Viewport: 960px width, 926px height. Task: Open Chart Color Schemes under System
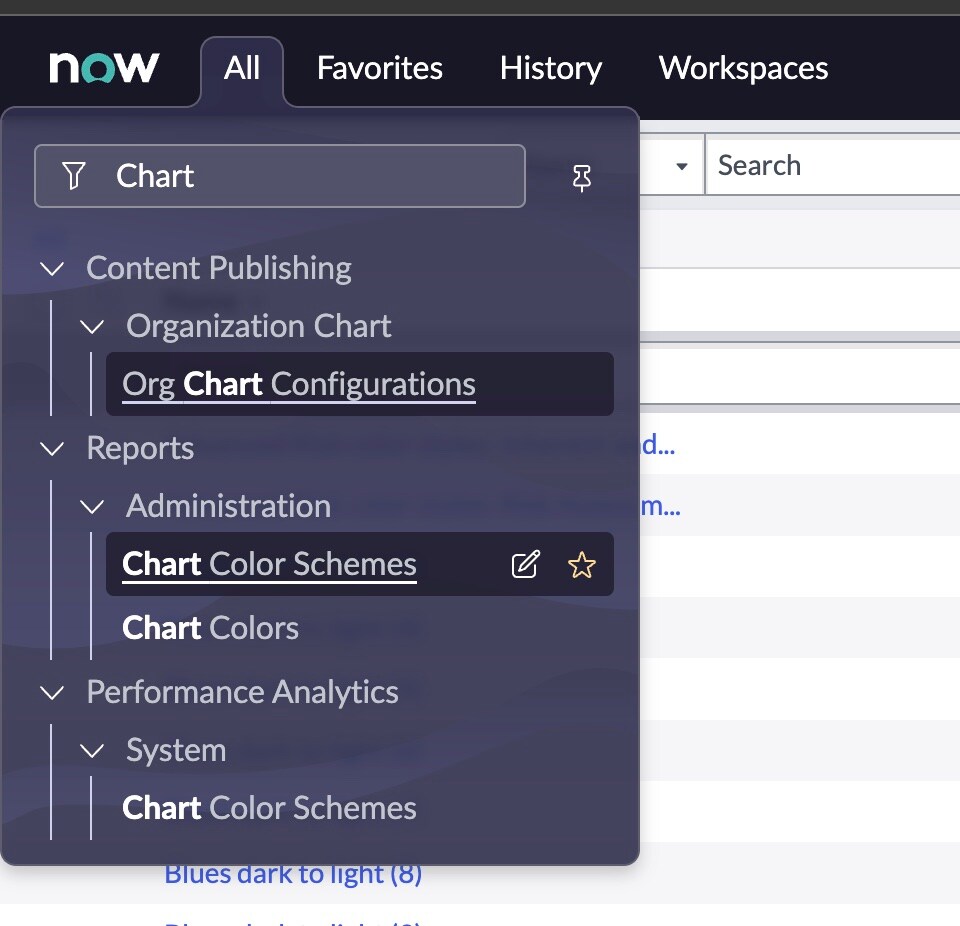point(269,808)
